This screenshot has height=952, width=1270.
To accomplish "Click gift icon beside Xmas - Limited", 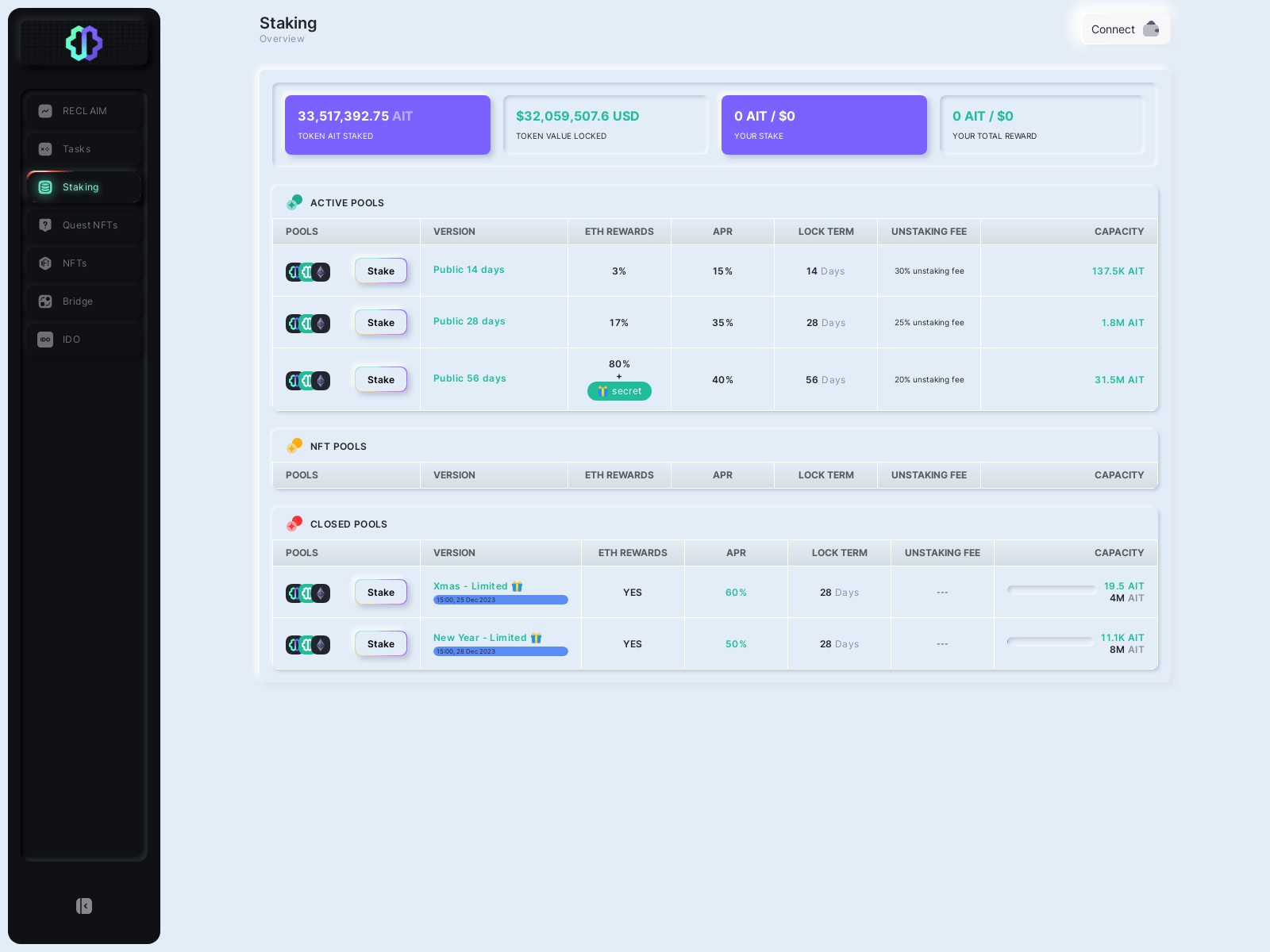I will pyautogui.click(x=518, y=586).
